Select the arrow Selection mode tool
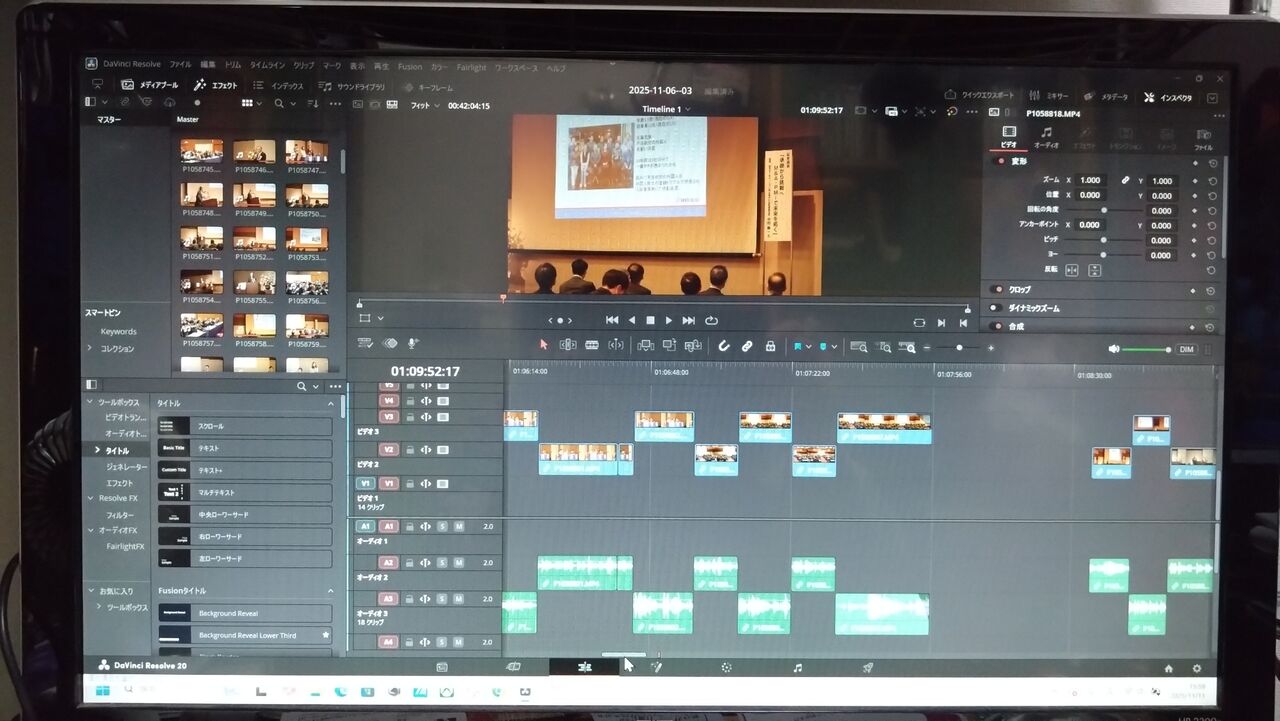This screenshot has width=1280, height=721. click(544, 346)
